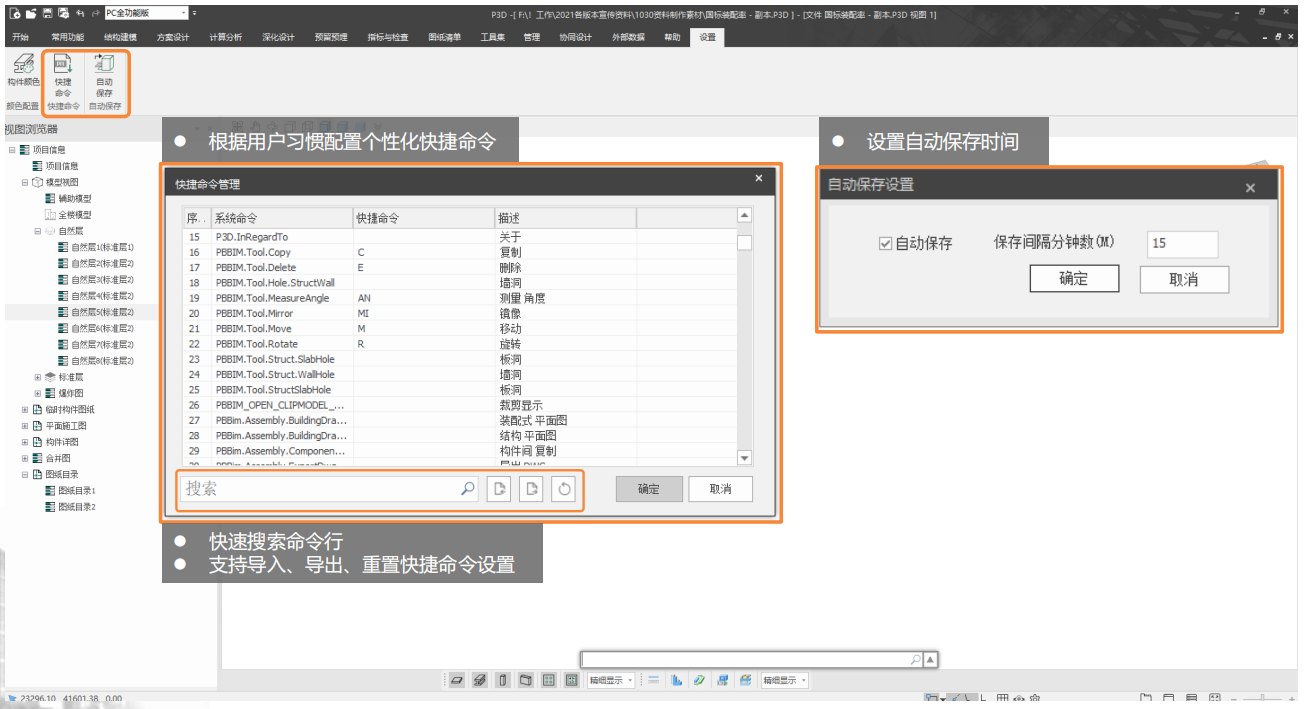Click the import shortcuts icon beside search
This screenshot has width=1305, height=709.
[x=499, y=489]
